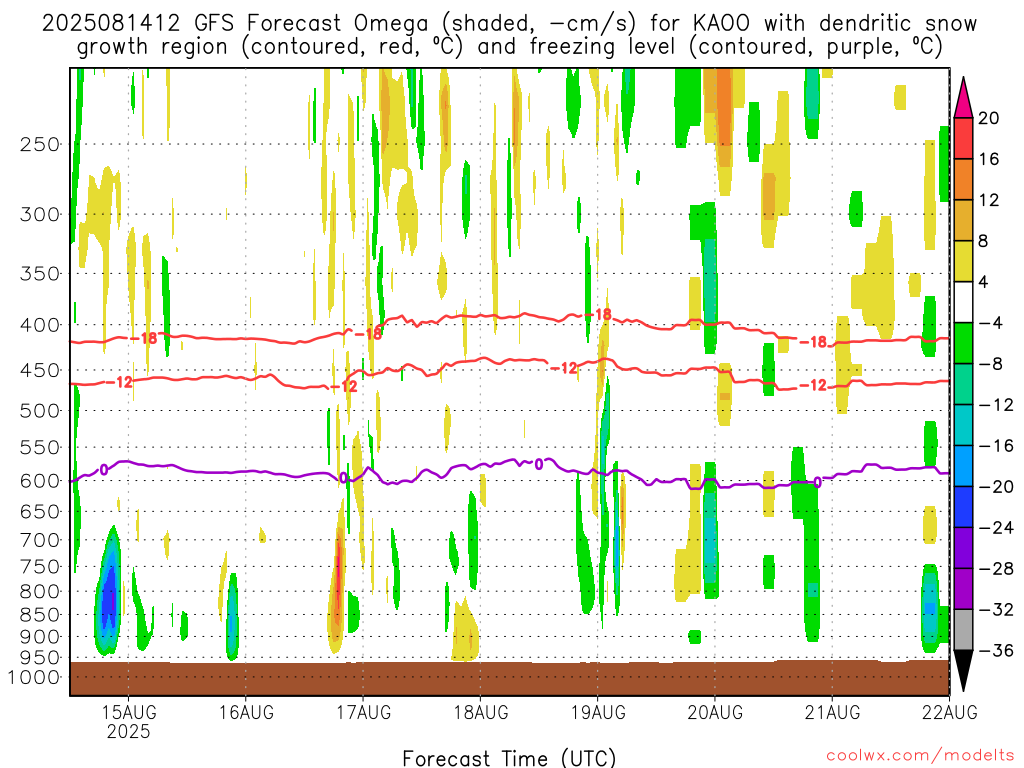Click the pink upper colorbar arrow tip
Screen dimensions: 1024x768
[963, 98]
